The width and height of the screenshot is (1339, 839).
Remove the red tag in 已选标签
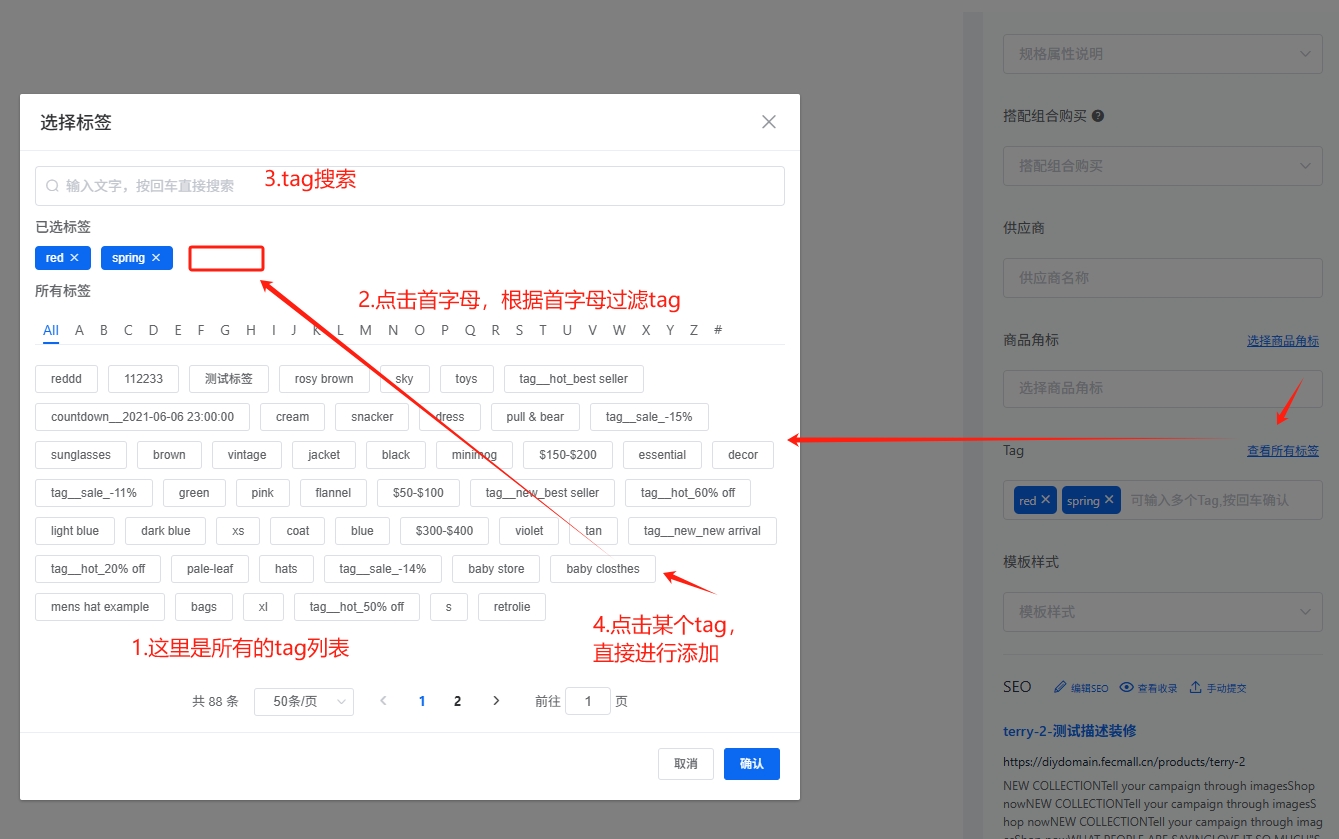pos(74,258)
